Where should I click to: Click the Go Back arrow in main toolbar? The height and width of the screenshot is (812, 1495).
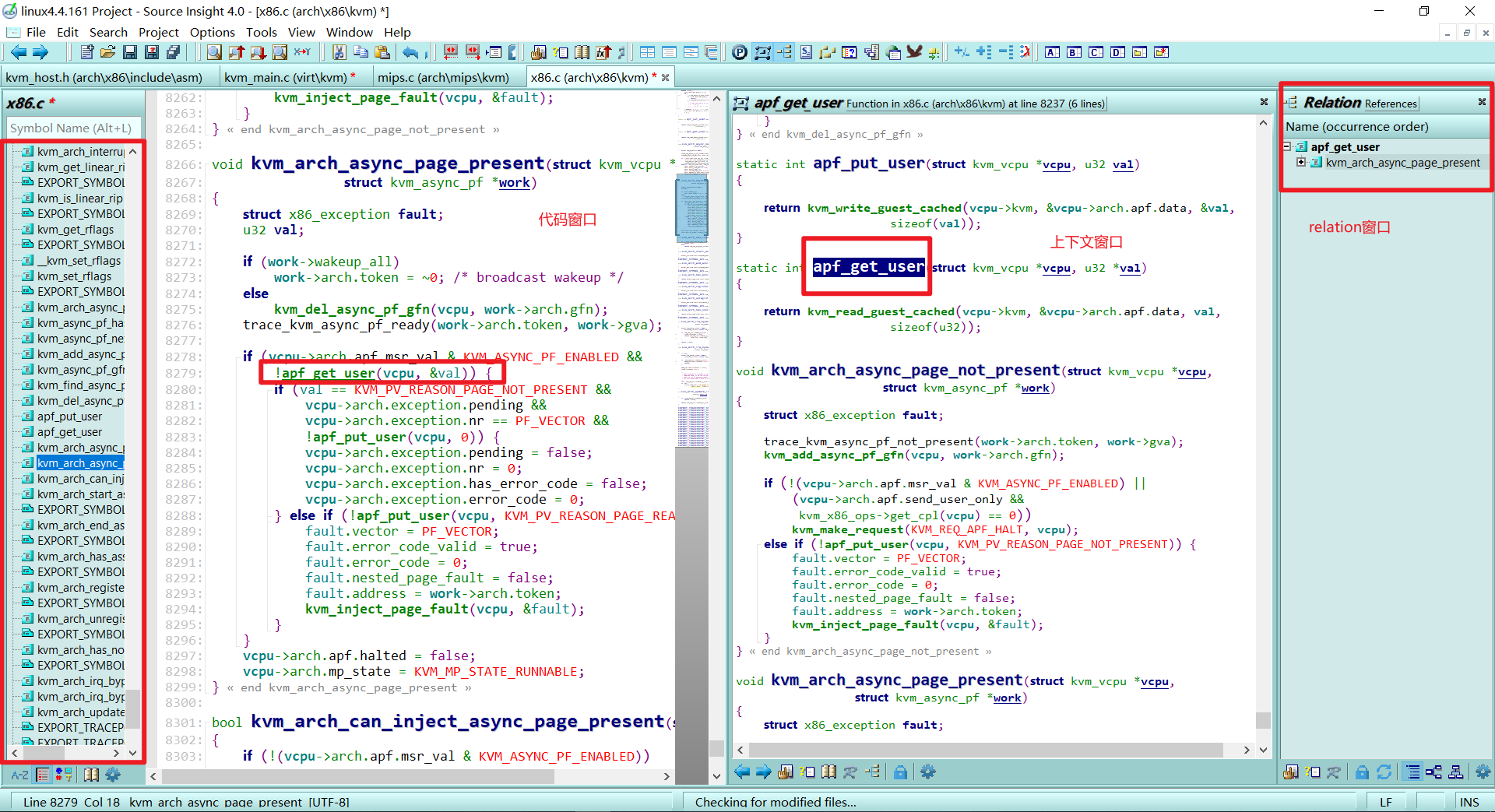click(19, 52)
